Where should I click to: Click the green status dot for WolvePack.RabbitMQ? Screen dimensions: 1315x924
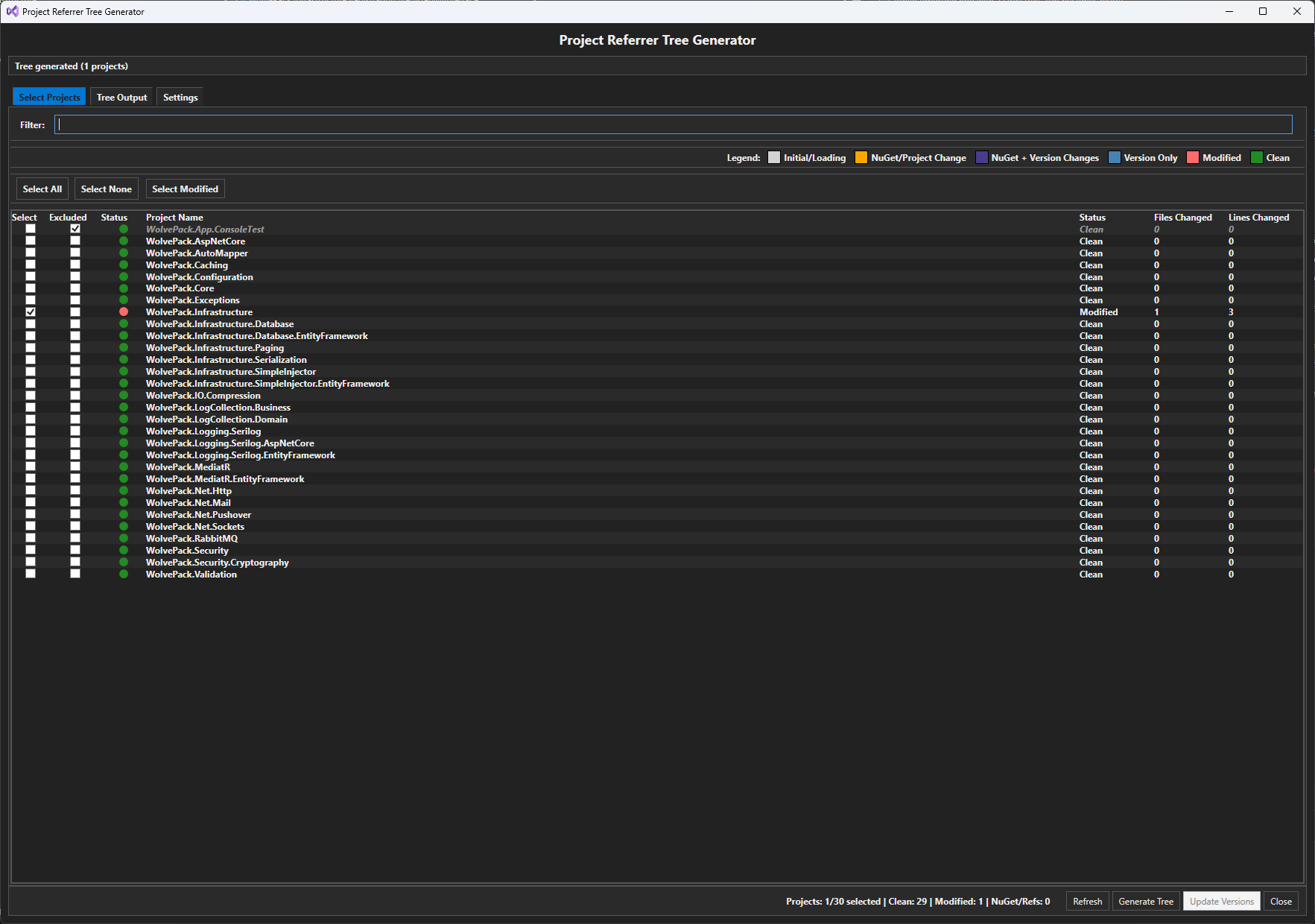tap(124, 538)
